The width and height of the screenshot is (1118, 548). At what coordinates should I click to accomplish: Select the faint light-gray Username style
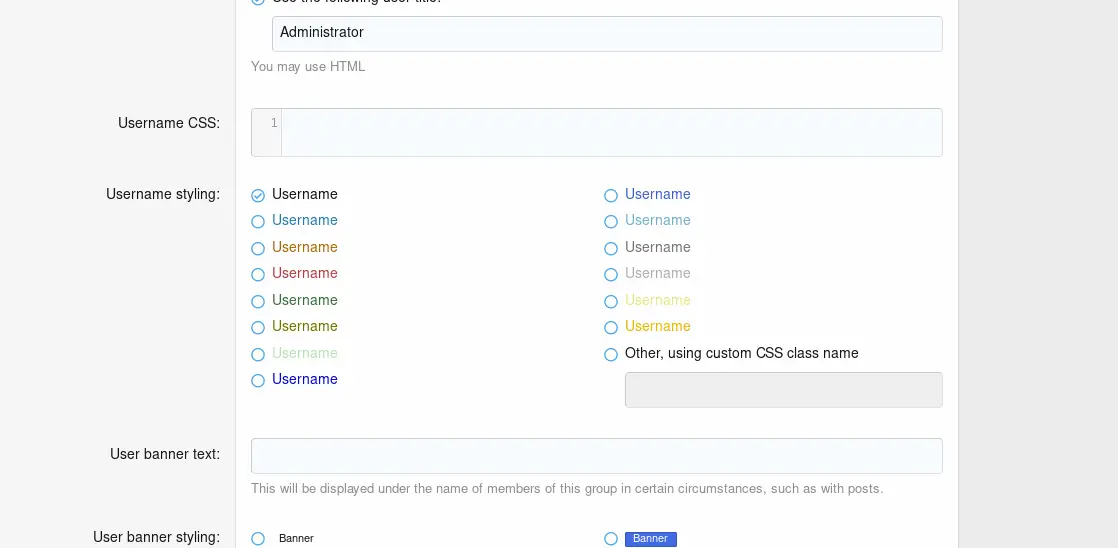point(611,274)
